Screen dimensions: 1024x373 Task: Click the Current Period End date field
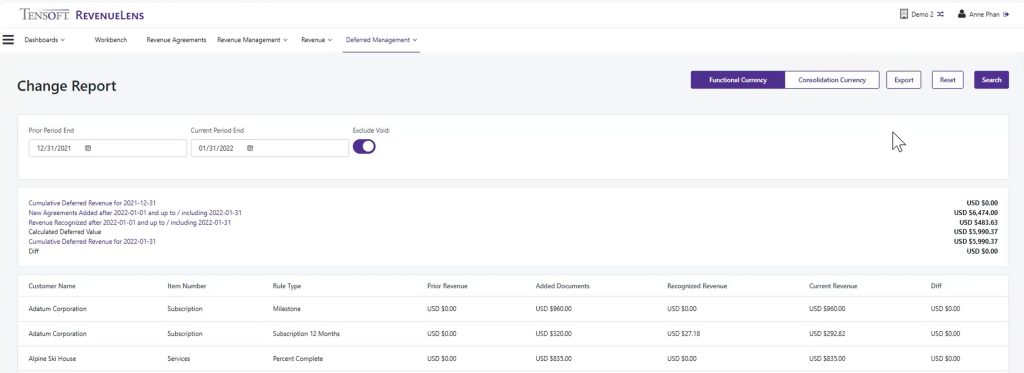(x=270, y=148)
